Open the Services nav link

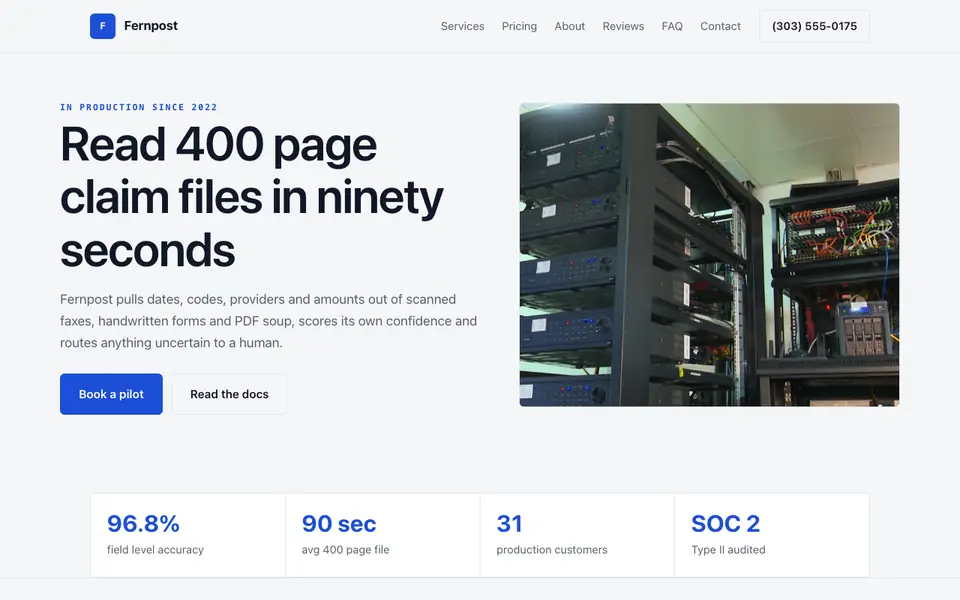coord(462,26)
